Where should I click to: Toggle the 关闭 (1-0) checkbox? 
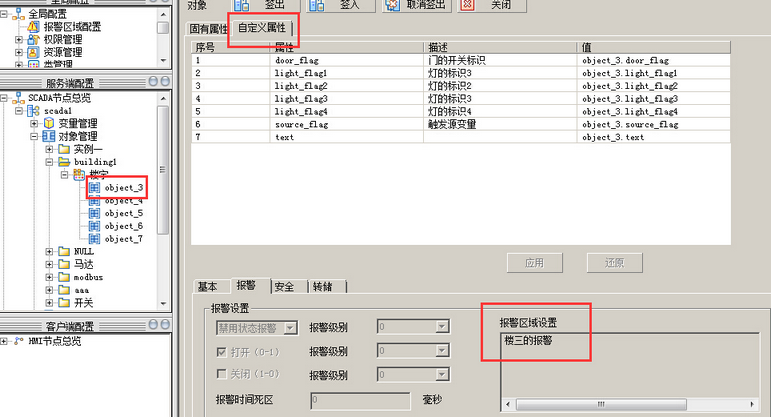tap(221, 374)
